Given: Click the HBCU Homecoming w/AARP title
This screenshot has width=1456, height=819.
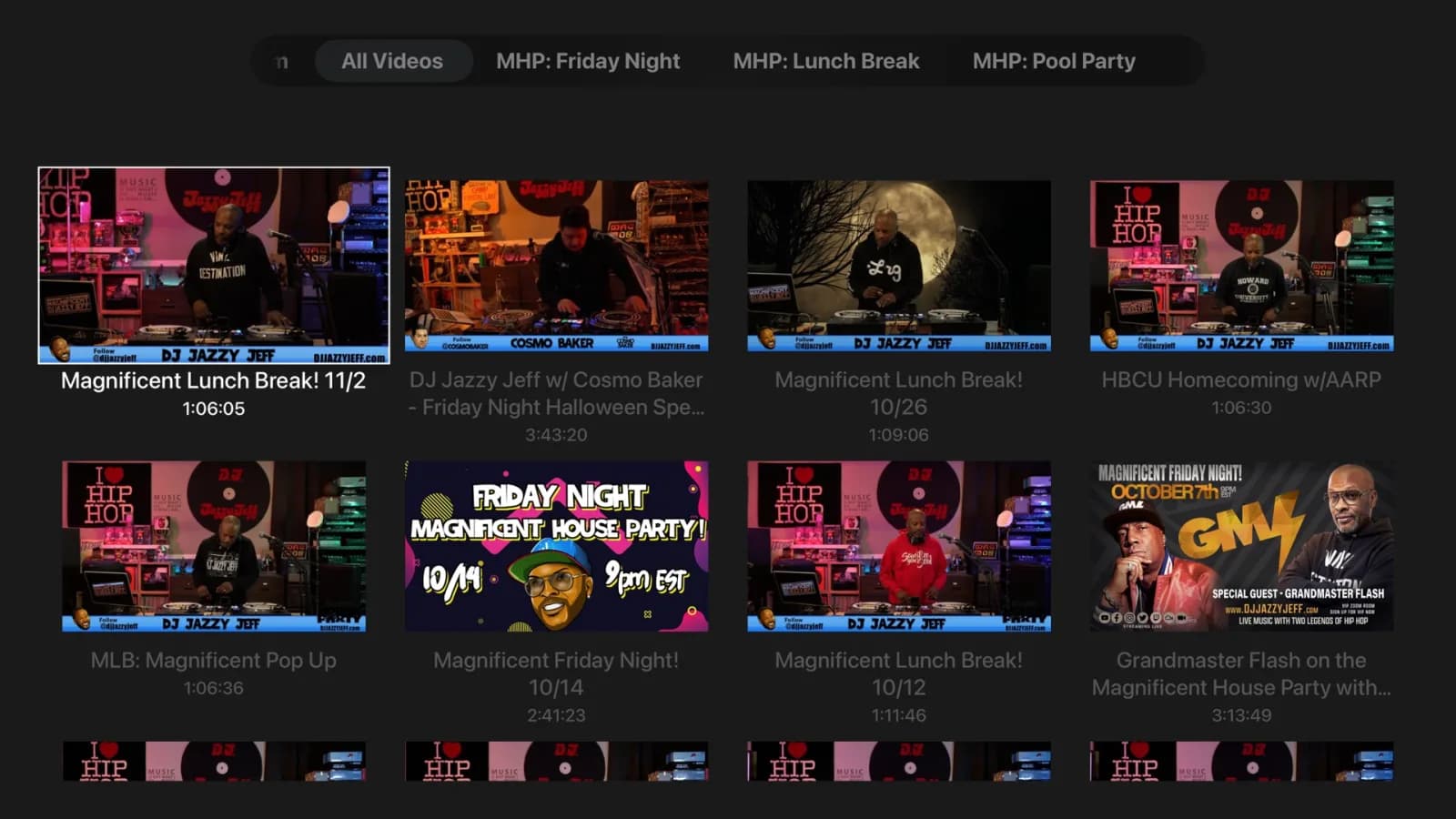Looking at the screenshot, I should (1241, 379).
